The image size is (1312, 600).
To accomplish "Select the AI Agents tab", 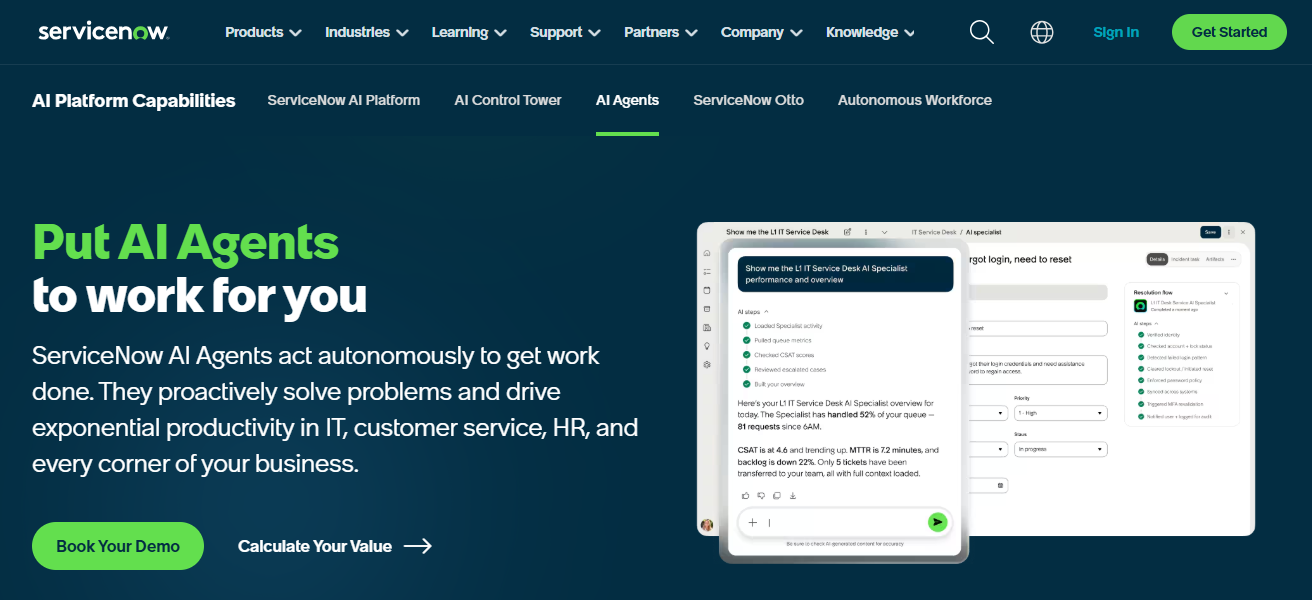I will click(627, 100).
